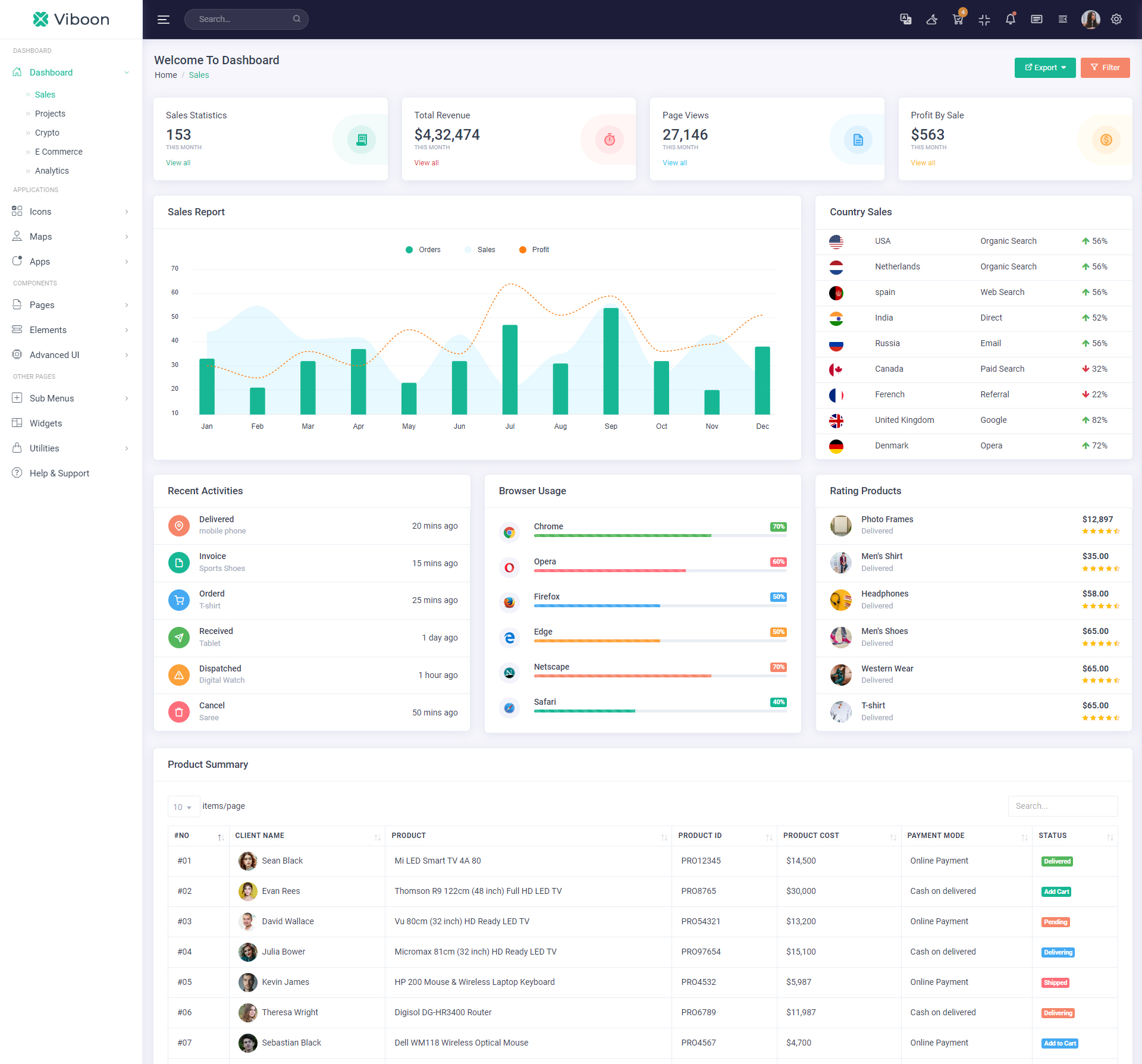The image size is (1142, 1064).
Task: Click the Filter button
Action: [1105, 68]
